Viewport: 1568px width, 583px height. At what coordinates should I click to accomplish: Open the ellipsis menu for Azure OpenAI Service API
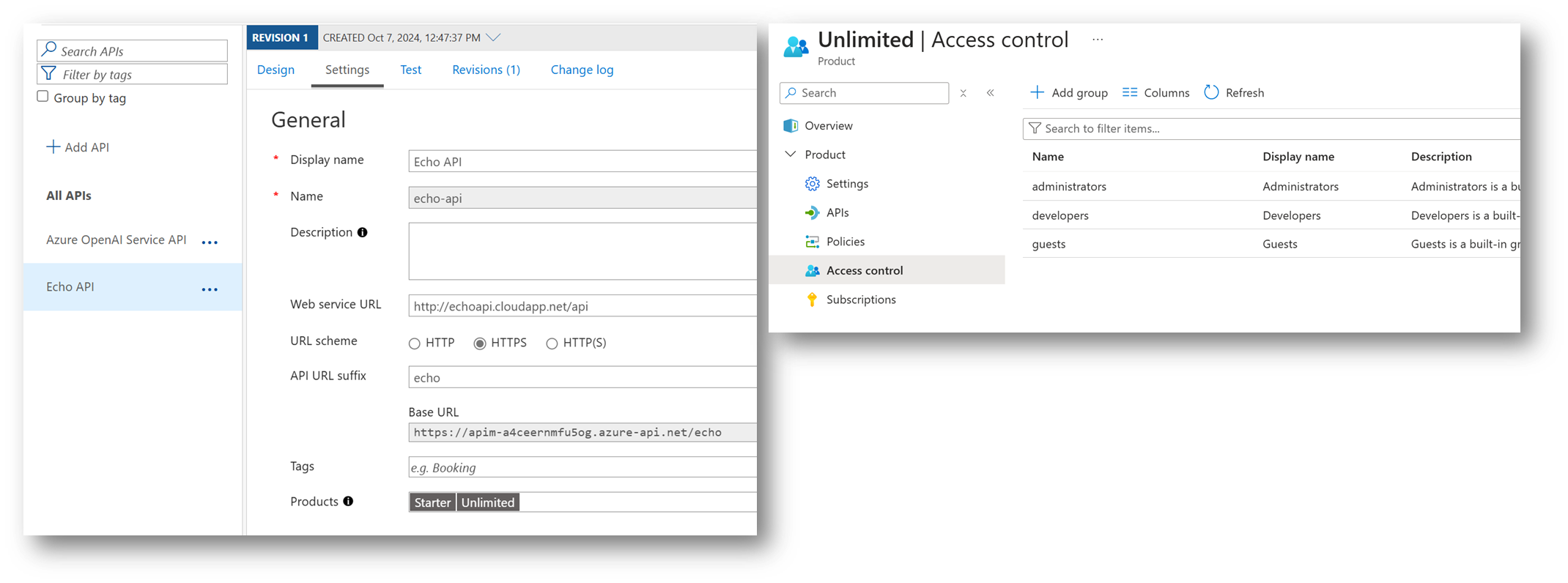click(x=210, y=242)
